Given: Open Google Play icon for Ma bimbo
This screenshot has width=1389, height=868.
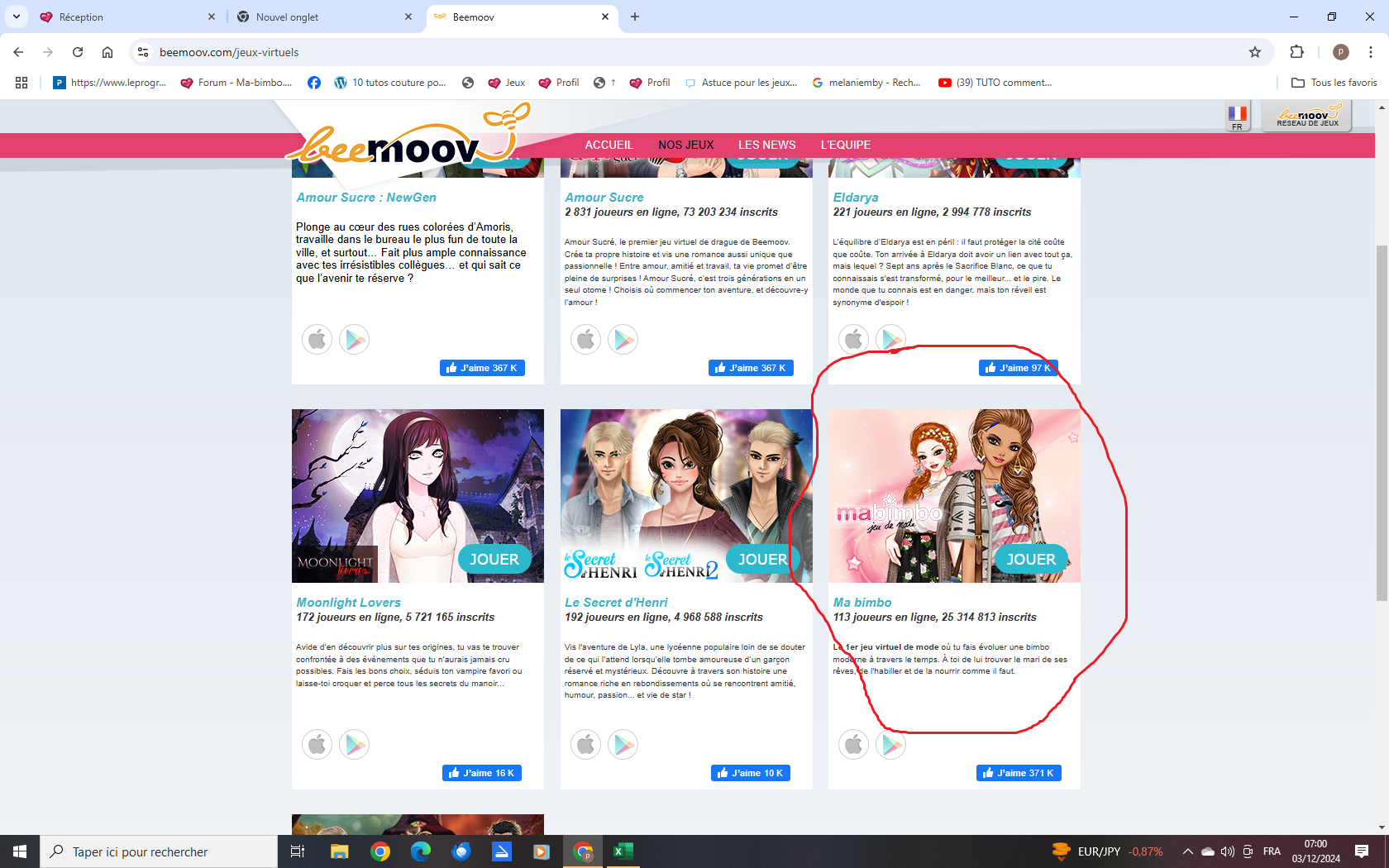Looking at the screenshot, I should point(890,744).
